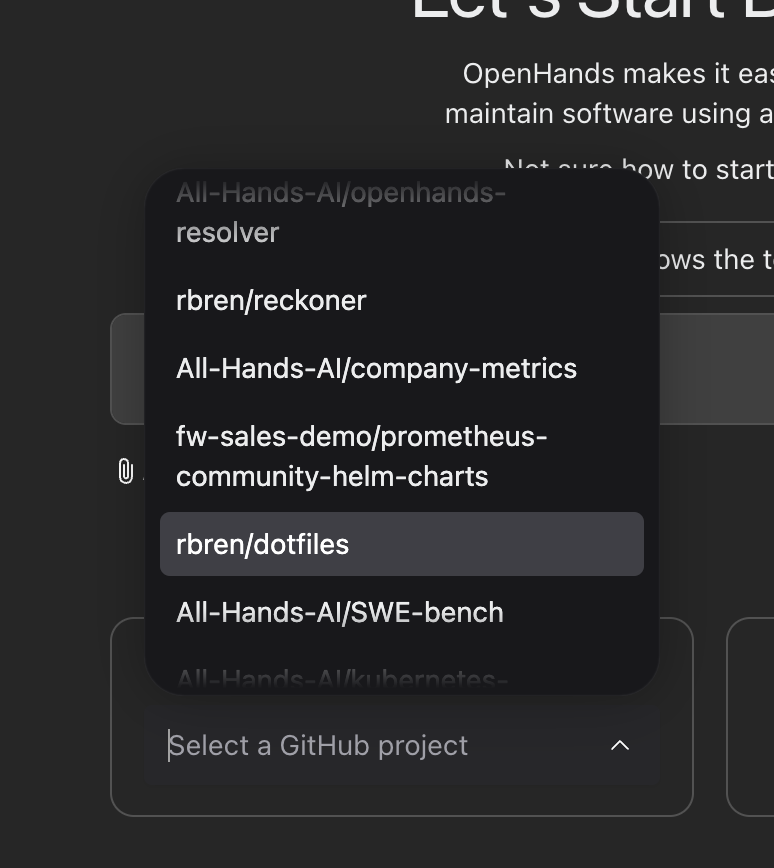The height and width of the screenshot is (868, 774).
Task: Click the Not sure how to start link
Action: pos(640,170)
